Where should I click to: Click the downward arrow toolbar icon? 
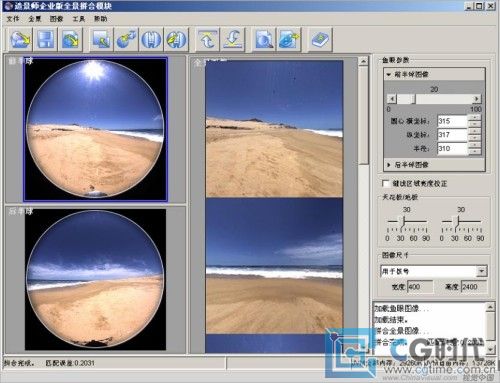point(233,39)
